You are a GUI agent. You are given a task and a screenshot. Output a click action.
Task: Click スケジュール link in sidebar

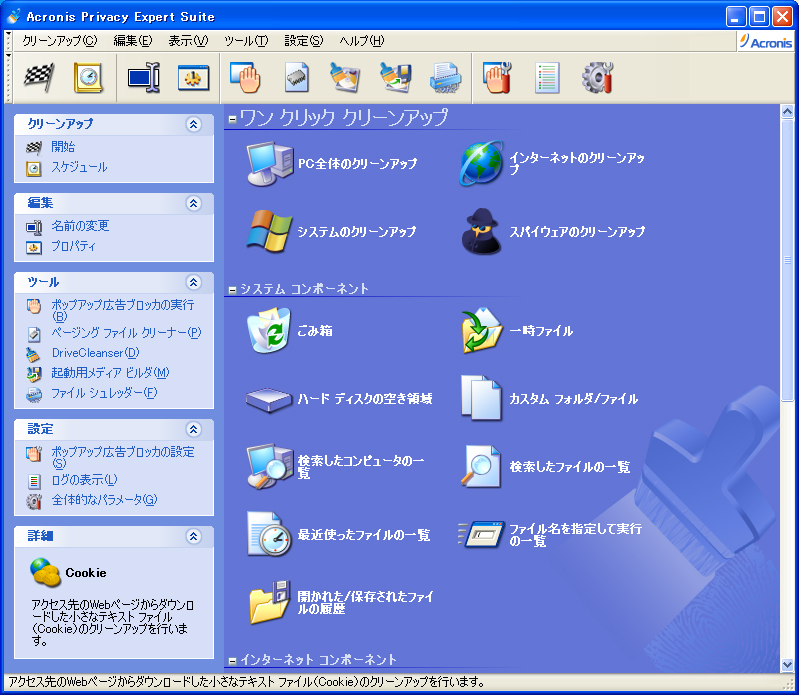coord(79,167)
